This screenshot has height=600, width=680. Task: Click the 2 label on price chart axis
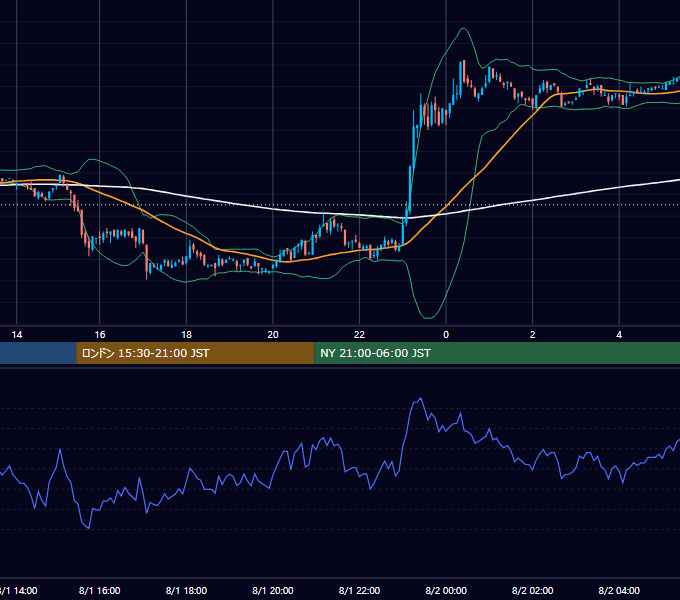(533, 335)
